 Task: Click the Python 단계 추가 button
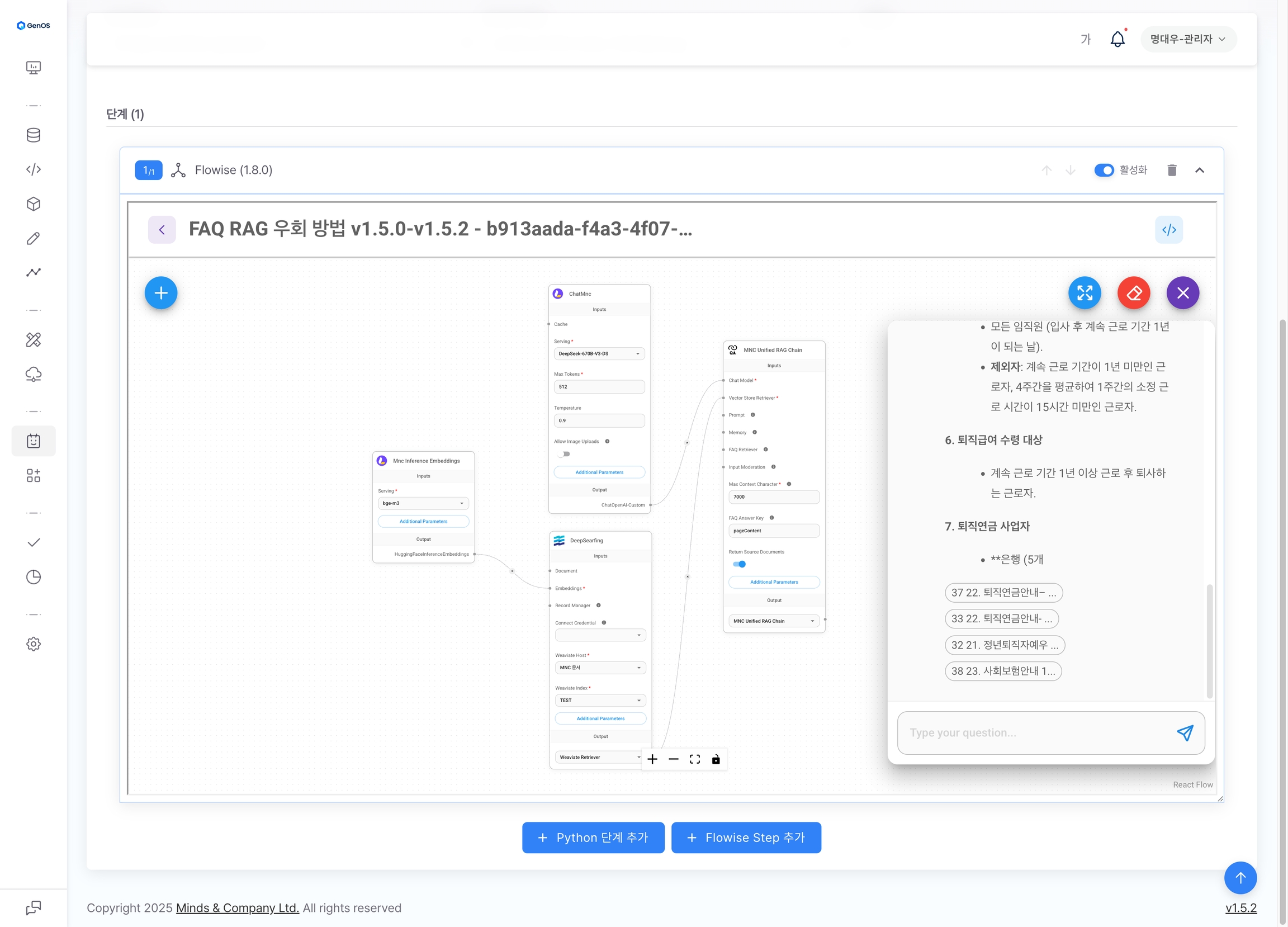[593, 838]
